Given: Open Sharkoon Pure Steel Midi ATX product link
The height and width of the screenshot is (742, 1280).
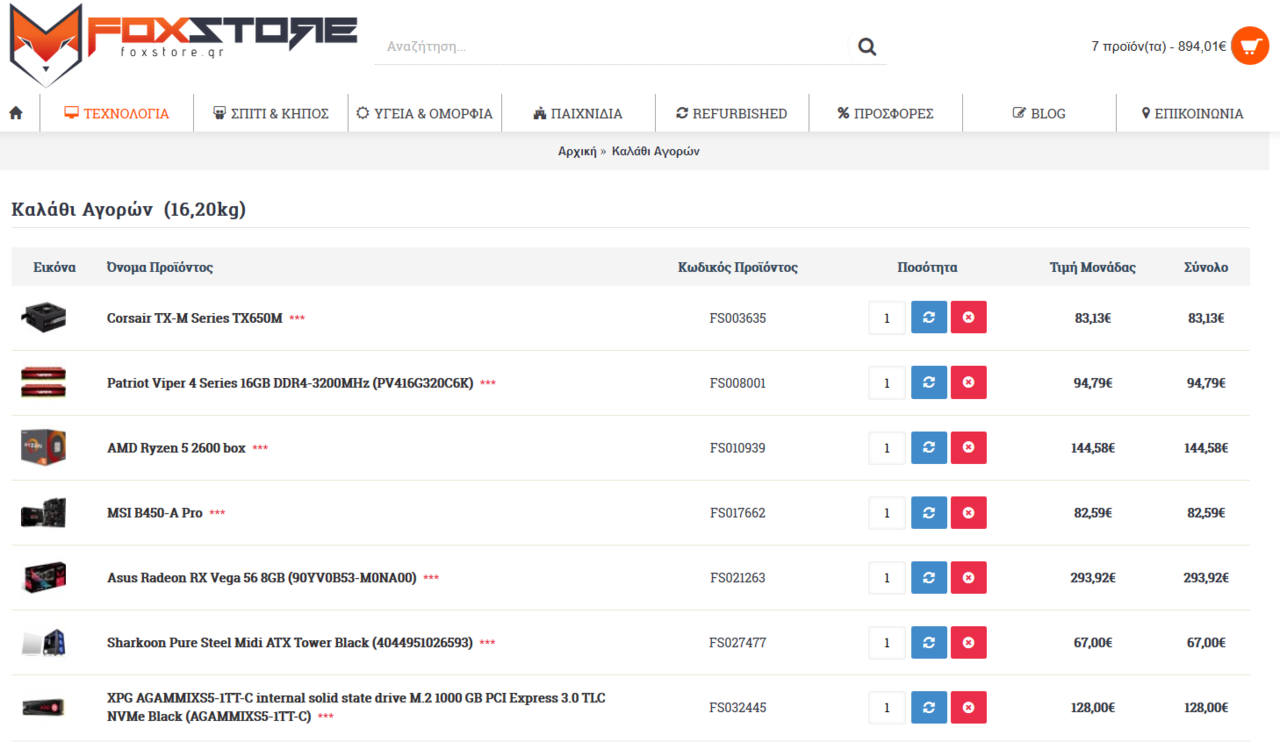Looking at the screenshot, I should [290, 643].
